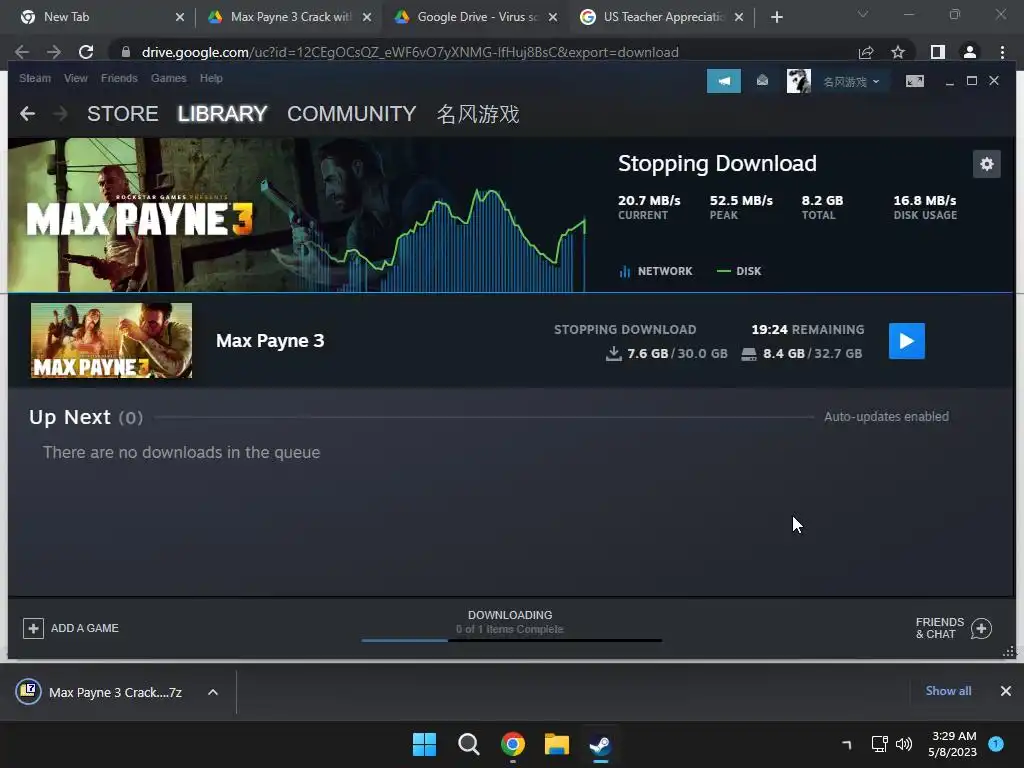Go to the COMMUNITY section
The height and width of the screenshot is (768, 1024).
pos(351,114)
